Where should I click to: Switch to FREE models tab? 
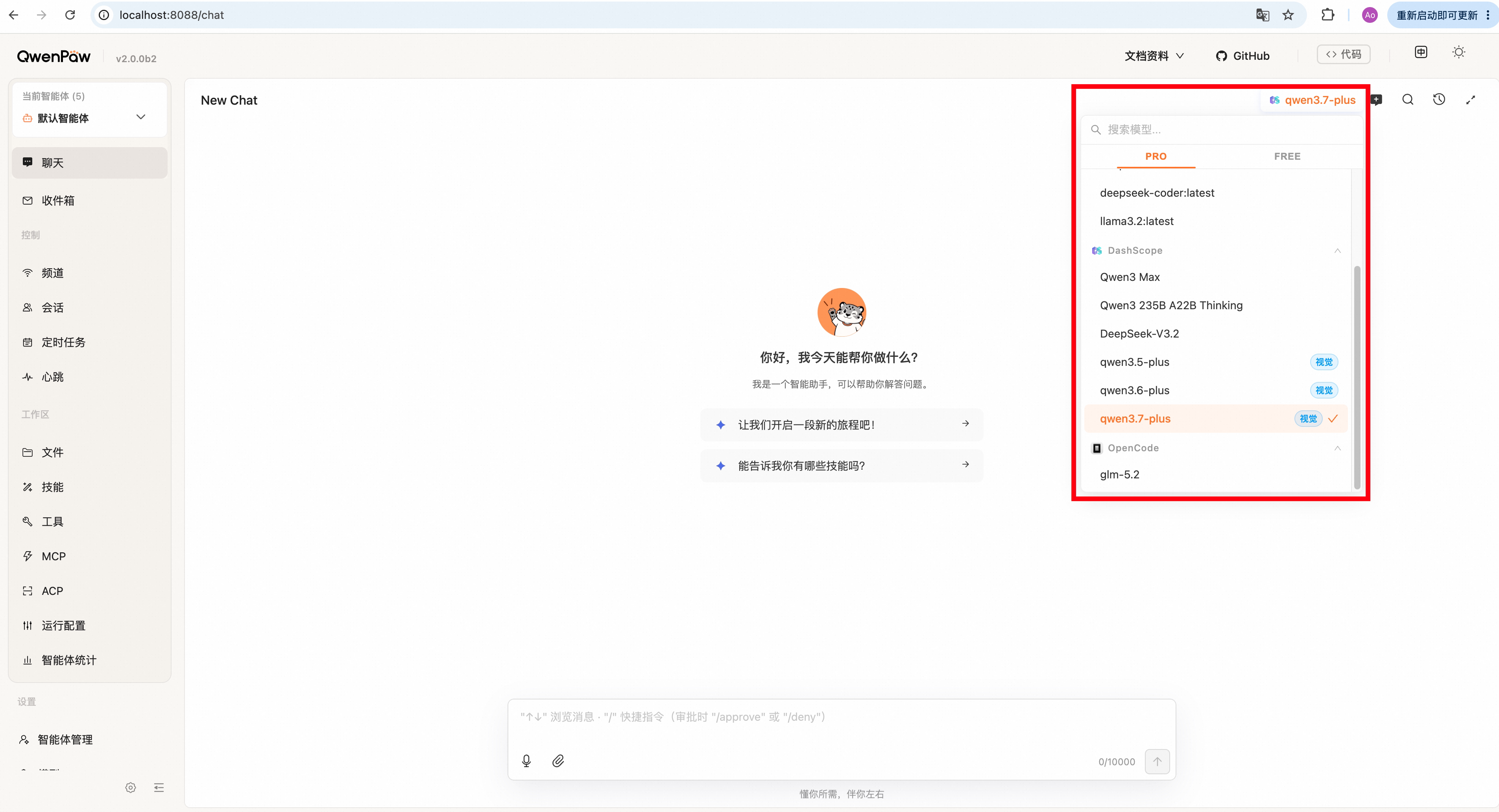point(1287,157)
